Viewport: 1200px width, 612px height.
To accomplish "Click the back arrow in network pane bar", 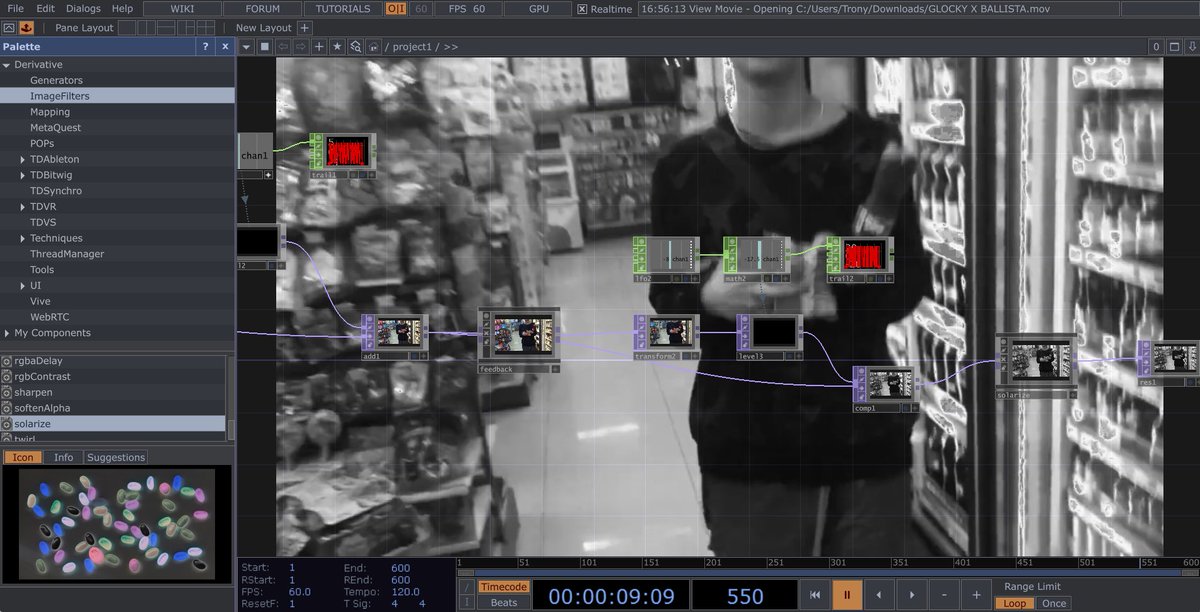I will (283, 47).
